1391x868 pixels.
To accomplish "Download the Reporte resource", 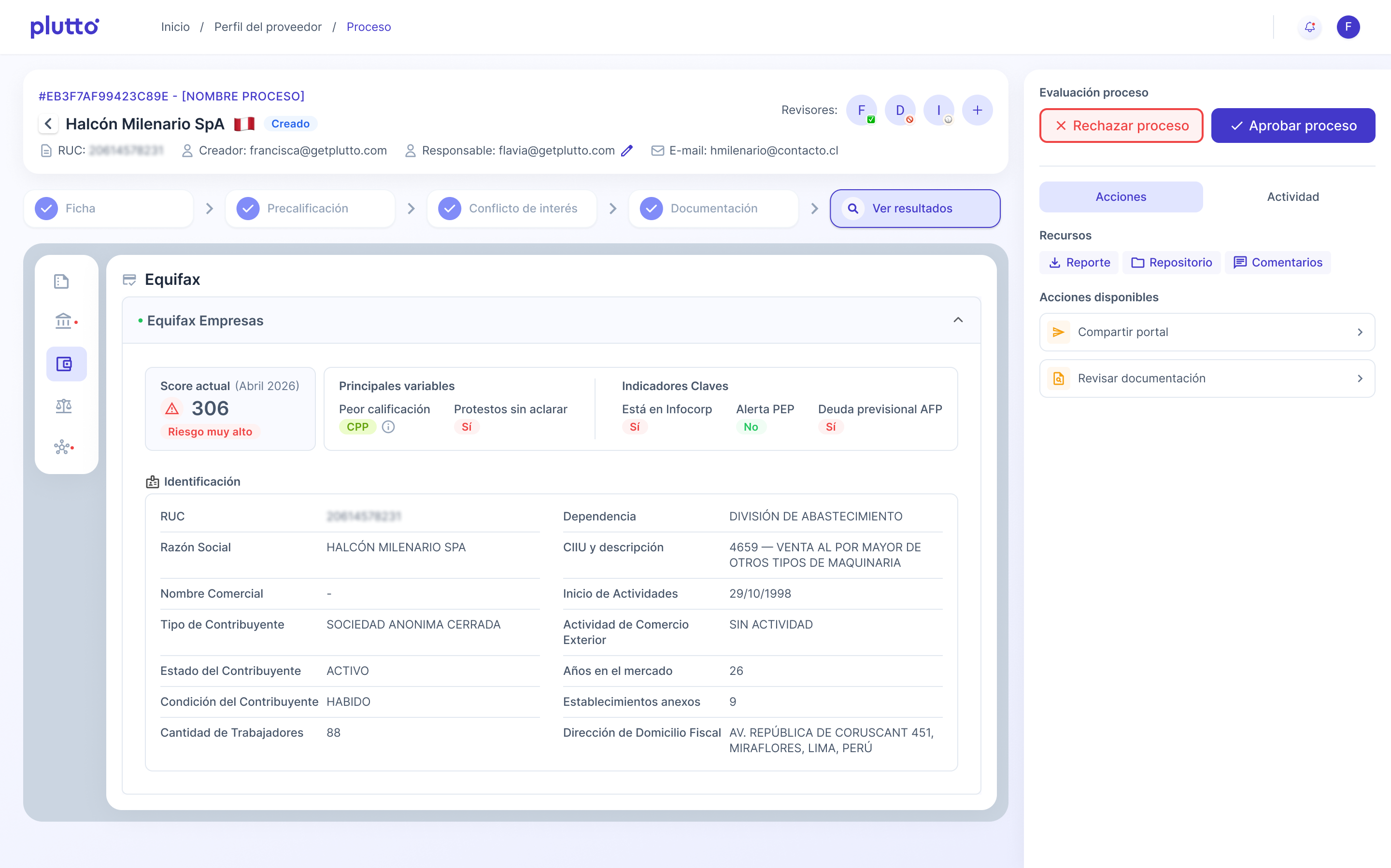I will (1079, 262).
